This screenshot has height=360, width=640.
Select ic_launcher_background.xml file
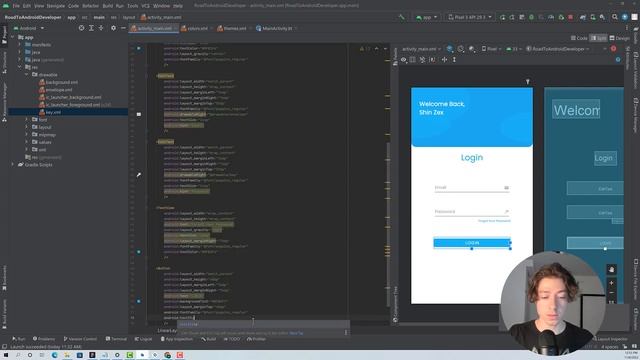pyautogui.click(x=70, y=97)
